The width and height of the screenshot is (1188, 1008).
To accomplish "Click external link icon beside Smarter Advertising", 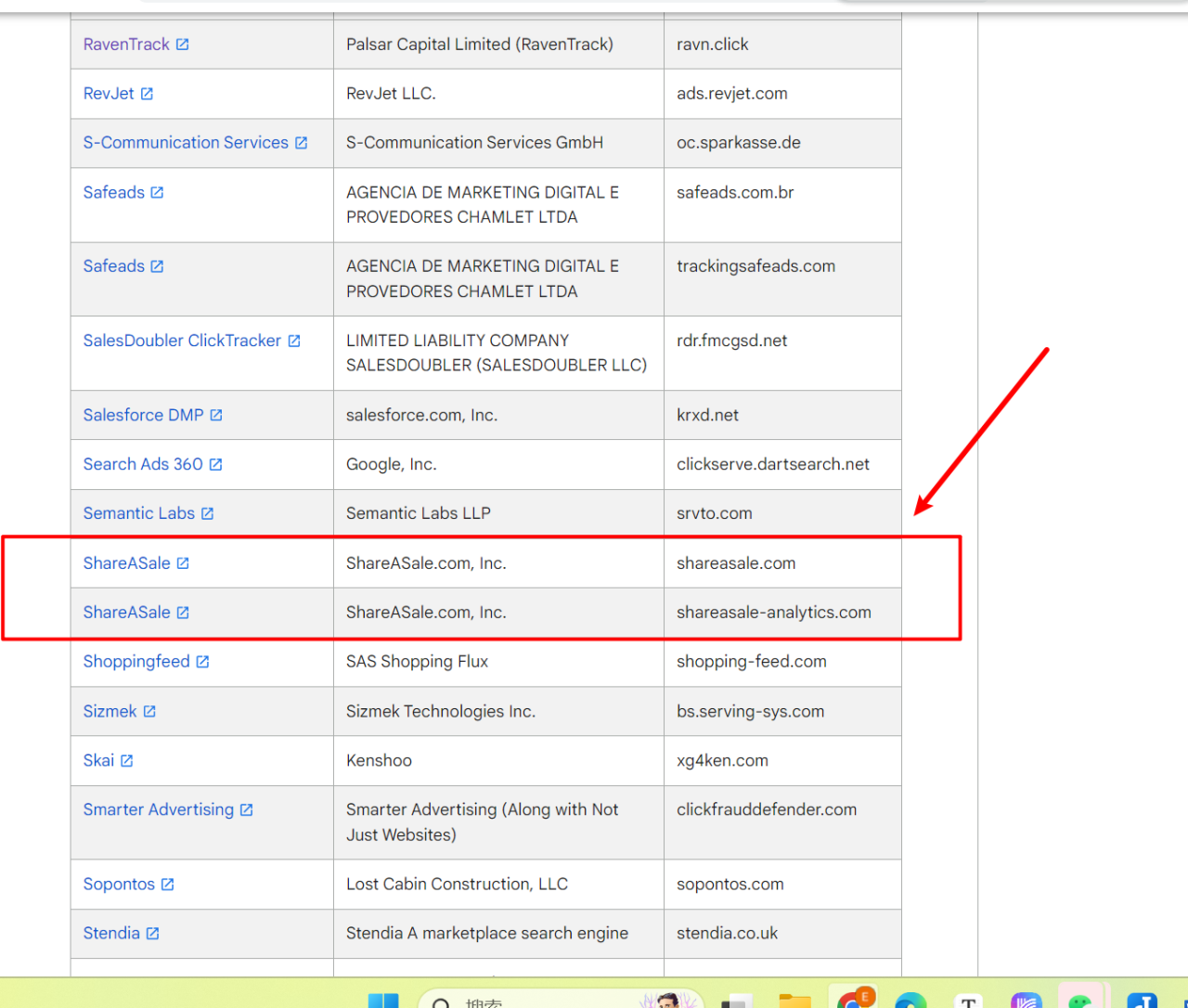I will pos(247,810).
